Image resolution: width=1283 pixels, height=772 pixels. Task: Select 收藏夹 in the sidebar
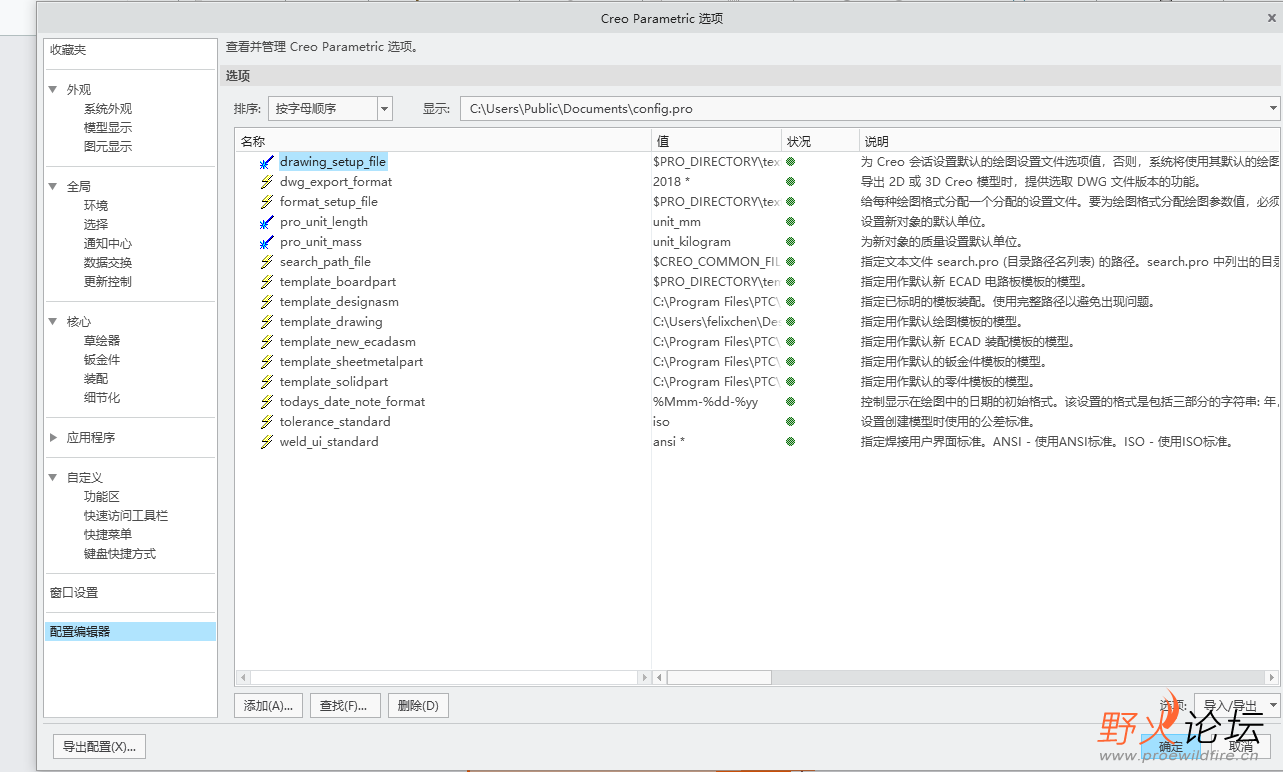point(68,50)
